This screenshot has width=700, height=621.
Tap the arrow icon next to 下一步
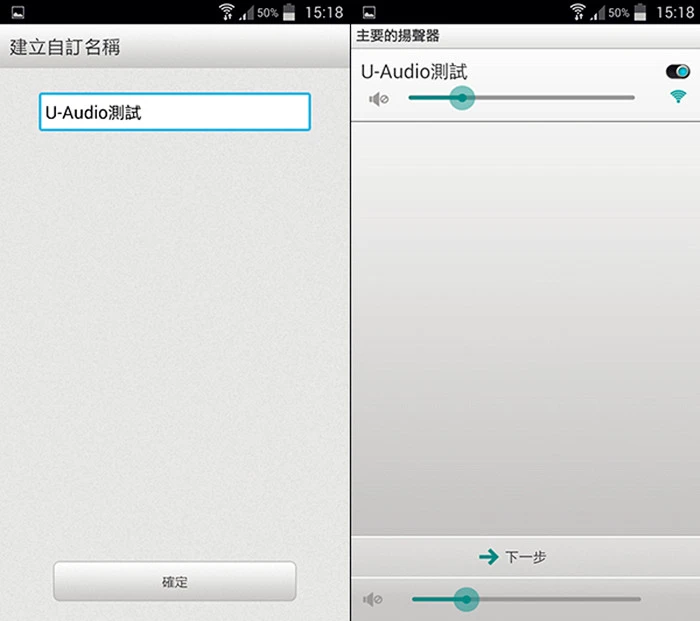[x=489, y=557]
